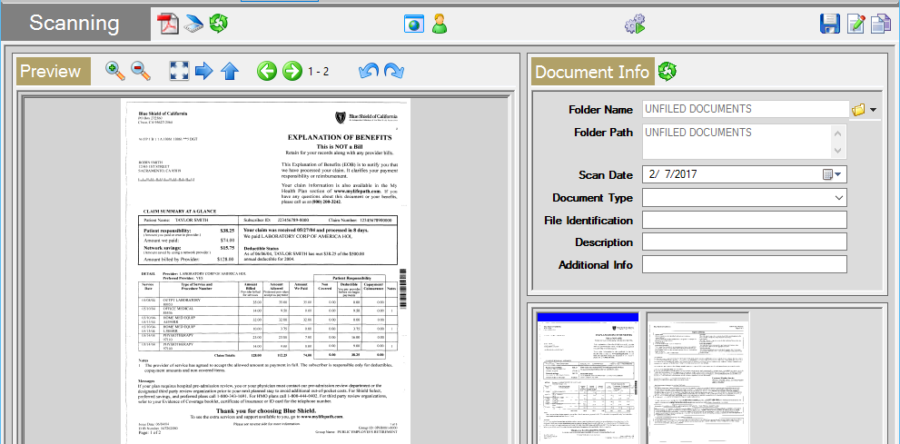This screenshot has width=900, height=444.
Task: Fit preview to full screen
Action: click(x=179, y=71)
